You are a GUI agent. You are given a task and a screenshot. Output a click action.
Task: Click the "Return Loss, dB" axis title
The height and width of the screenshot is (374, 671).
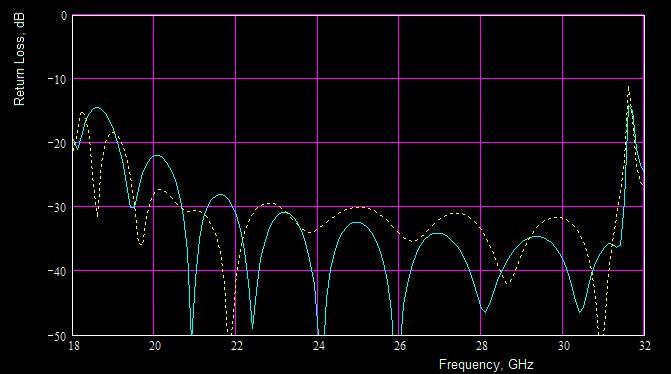[x=19, y=59]
